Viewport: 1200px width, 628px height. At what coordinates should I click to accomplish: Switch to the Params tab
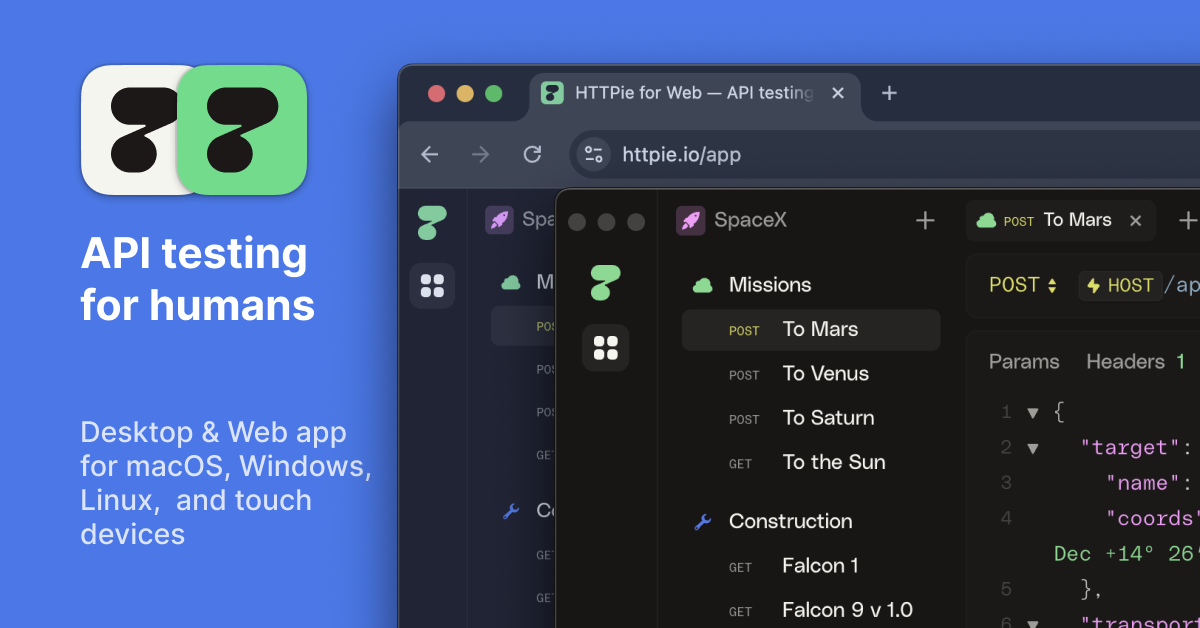coord(1024,361)
